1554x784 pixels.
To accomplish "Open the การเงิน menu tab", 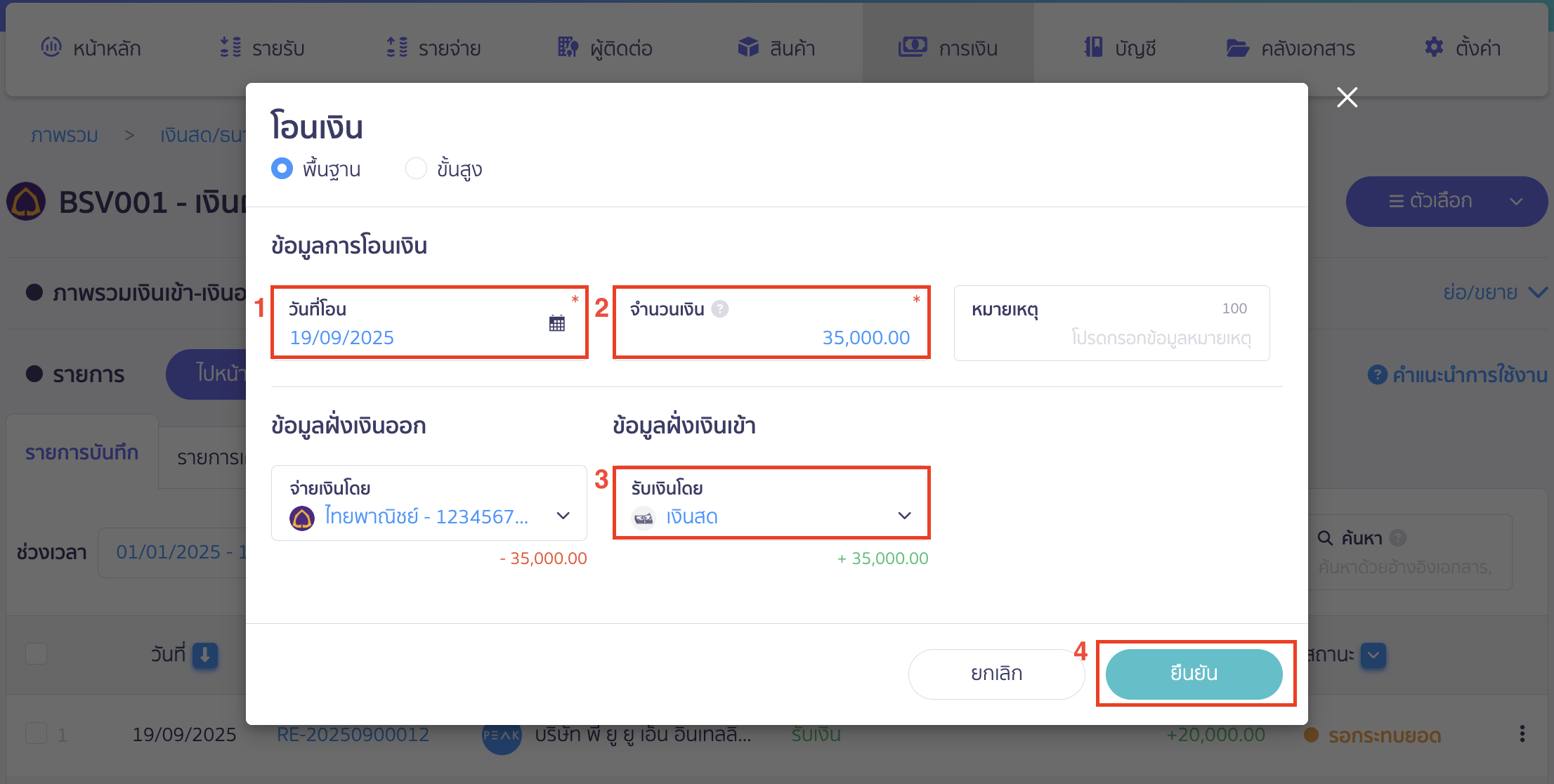I will click(x=948, y=48).
